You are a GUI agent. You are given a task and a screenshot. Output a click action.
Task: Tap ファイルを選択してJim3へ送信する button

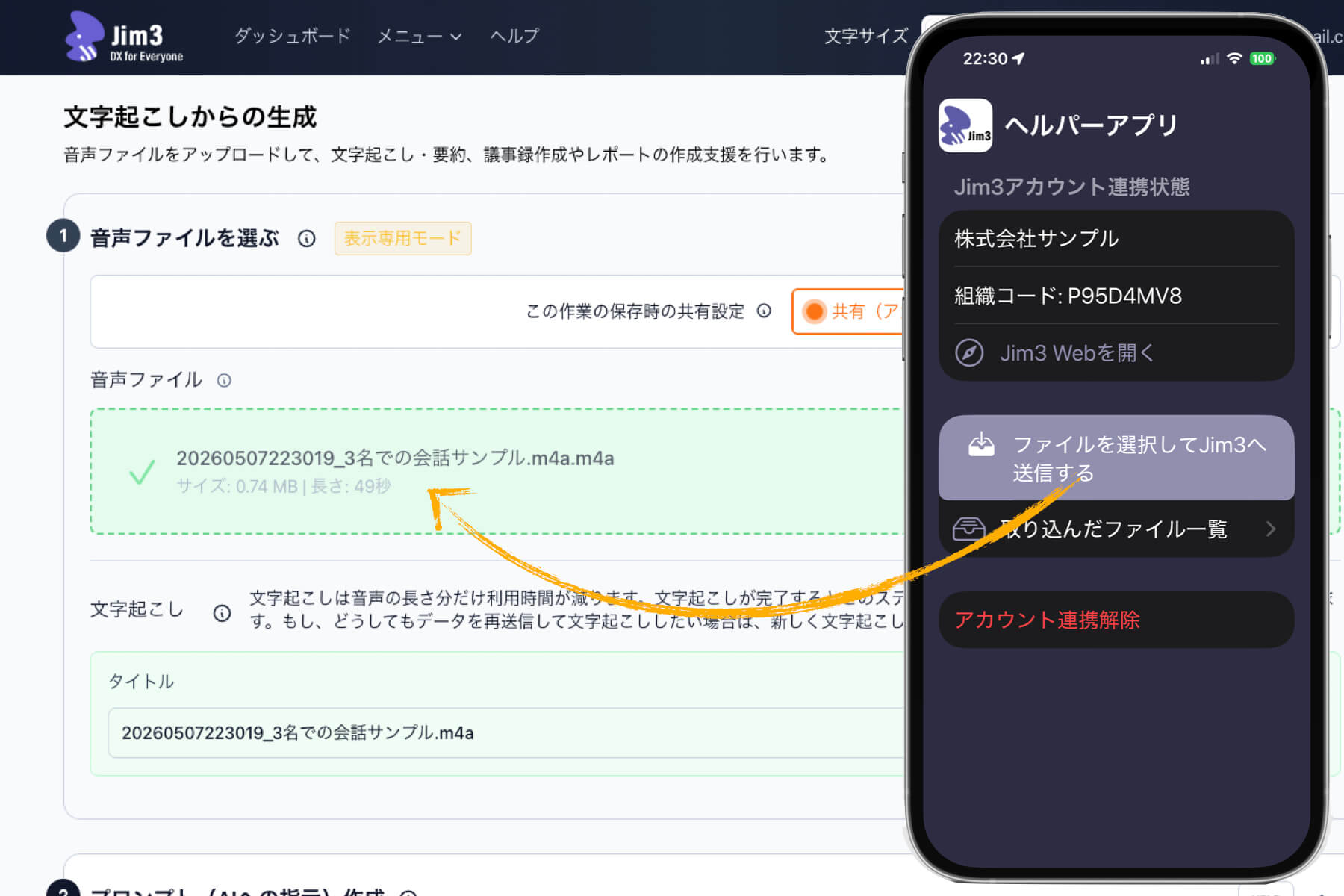coord(1116,458)
